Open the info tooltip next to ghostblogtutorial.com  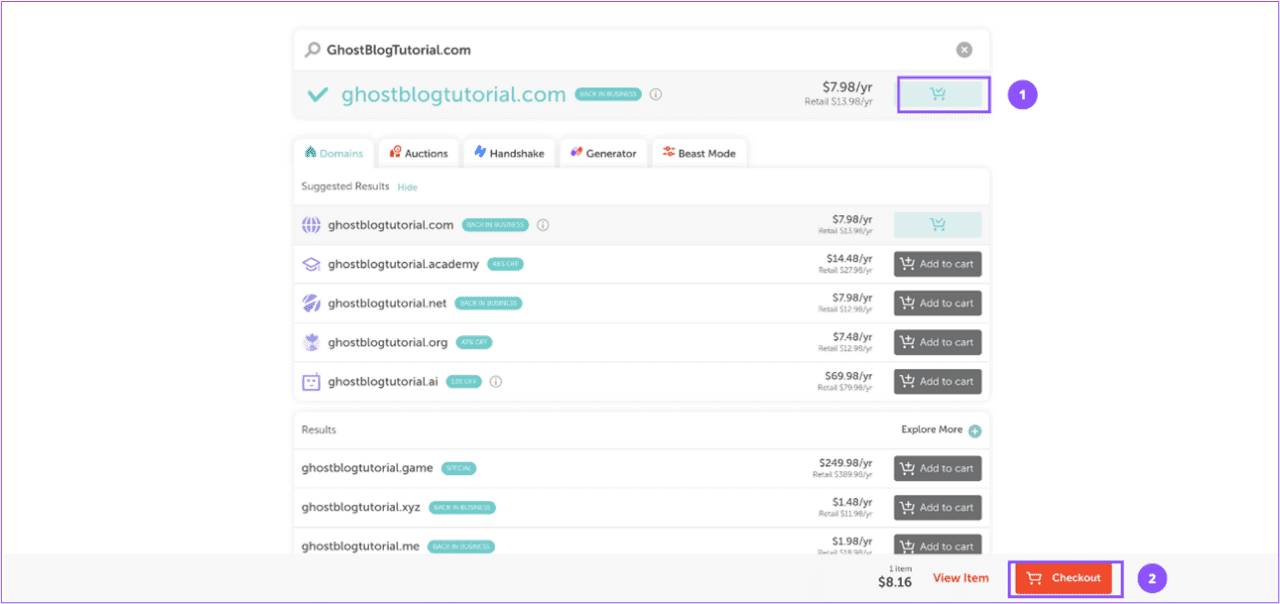pos(655,94)
